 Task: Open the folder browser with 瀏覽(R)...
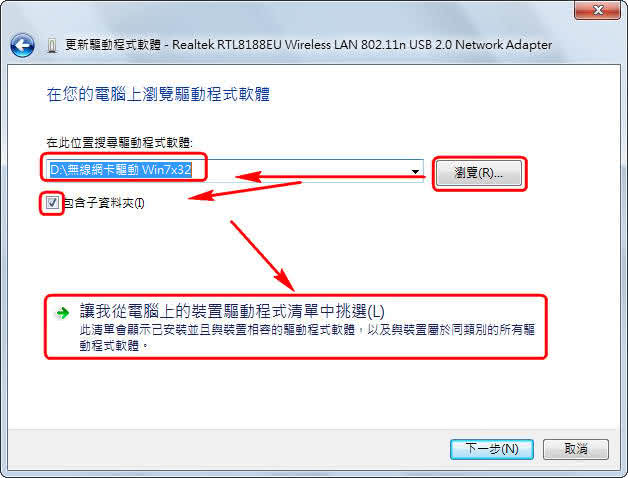click(x=479, y=173)
